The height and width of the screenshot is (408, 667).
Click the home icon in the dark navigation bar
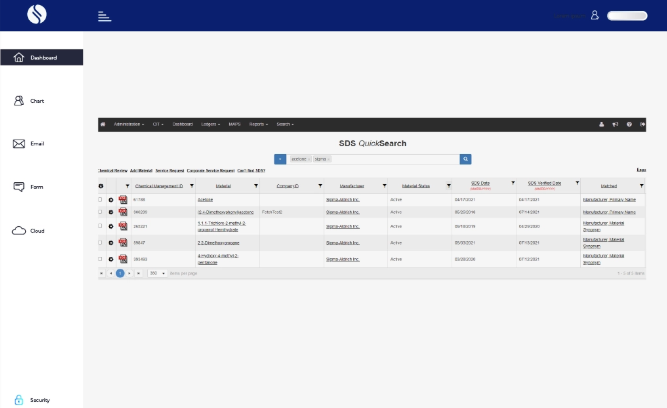click(x=103, y=124)
